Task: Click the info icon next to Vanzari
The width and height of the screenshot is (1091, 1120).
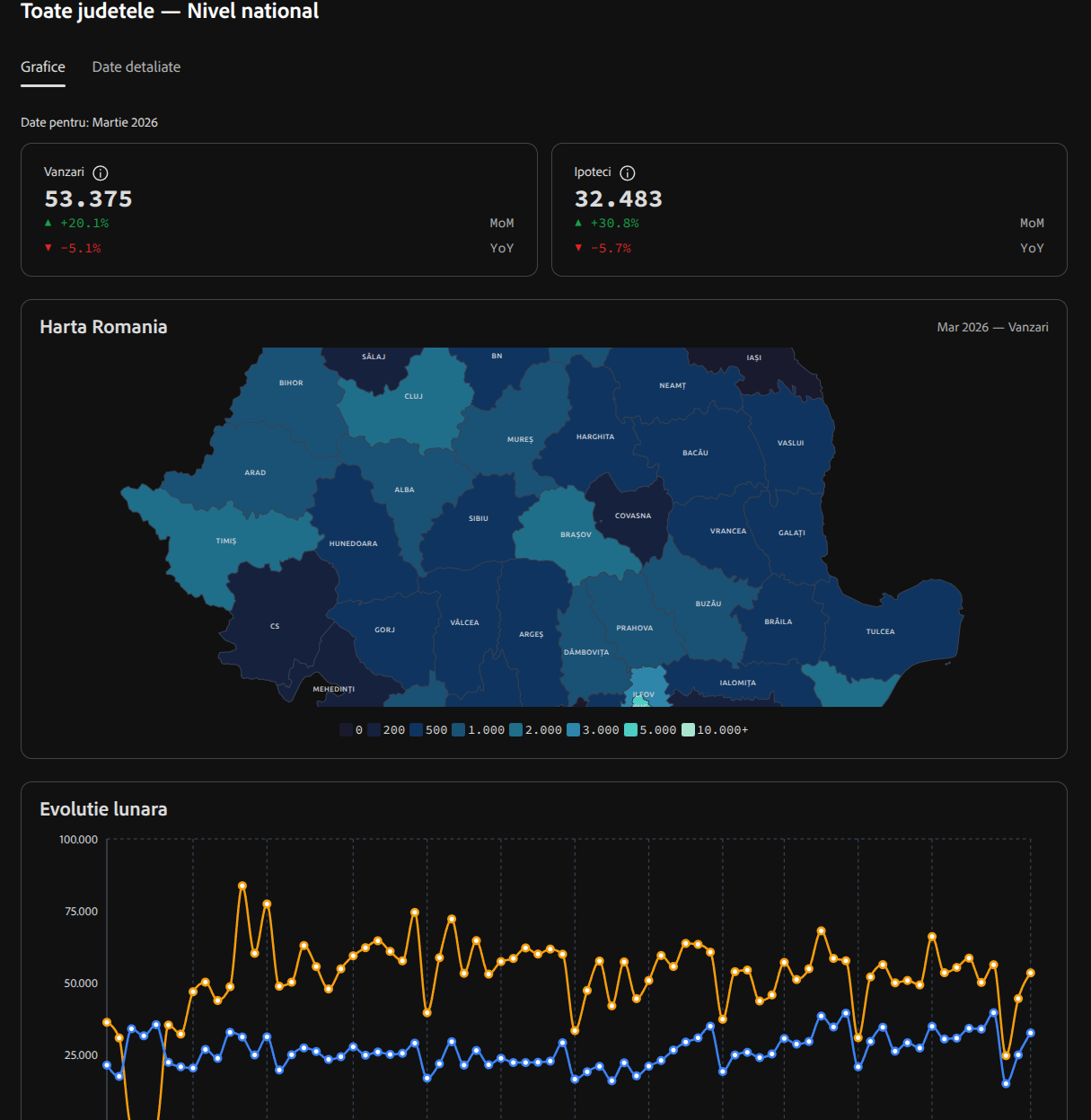Action: coord(101,173)
